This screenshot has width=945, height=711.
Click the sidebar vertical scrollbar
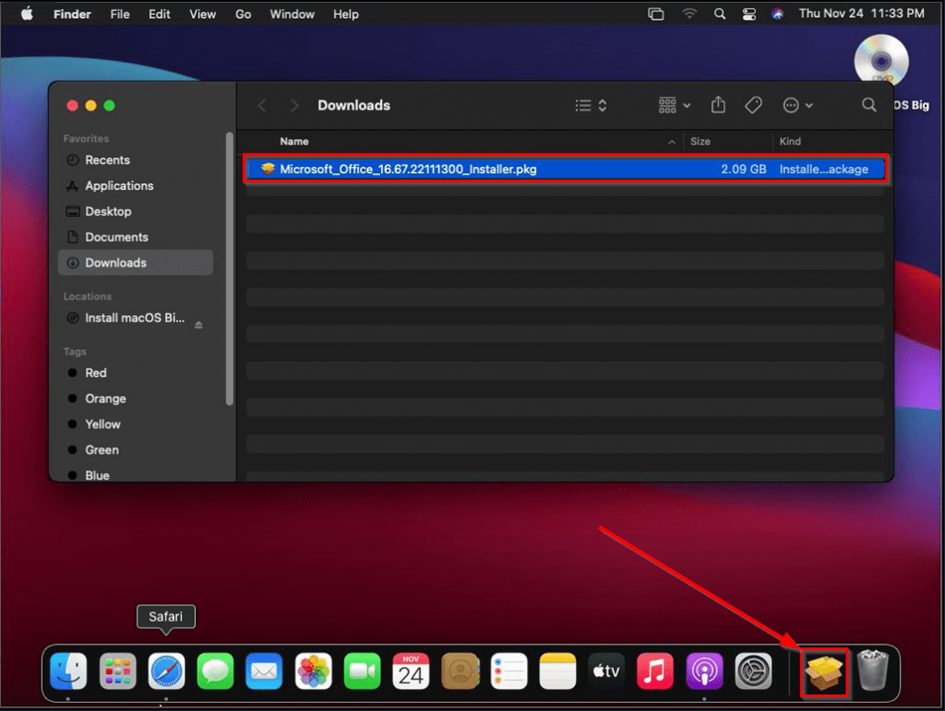pyautogui.click(x=229, y=269)
